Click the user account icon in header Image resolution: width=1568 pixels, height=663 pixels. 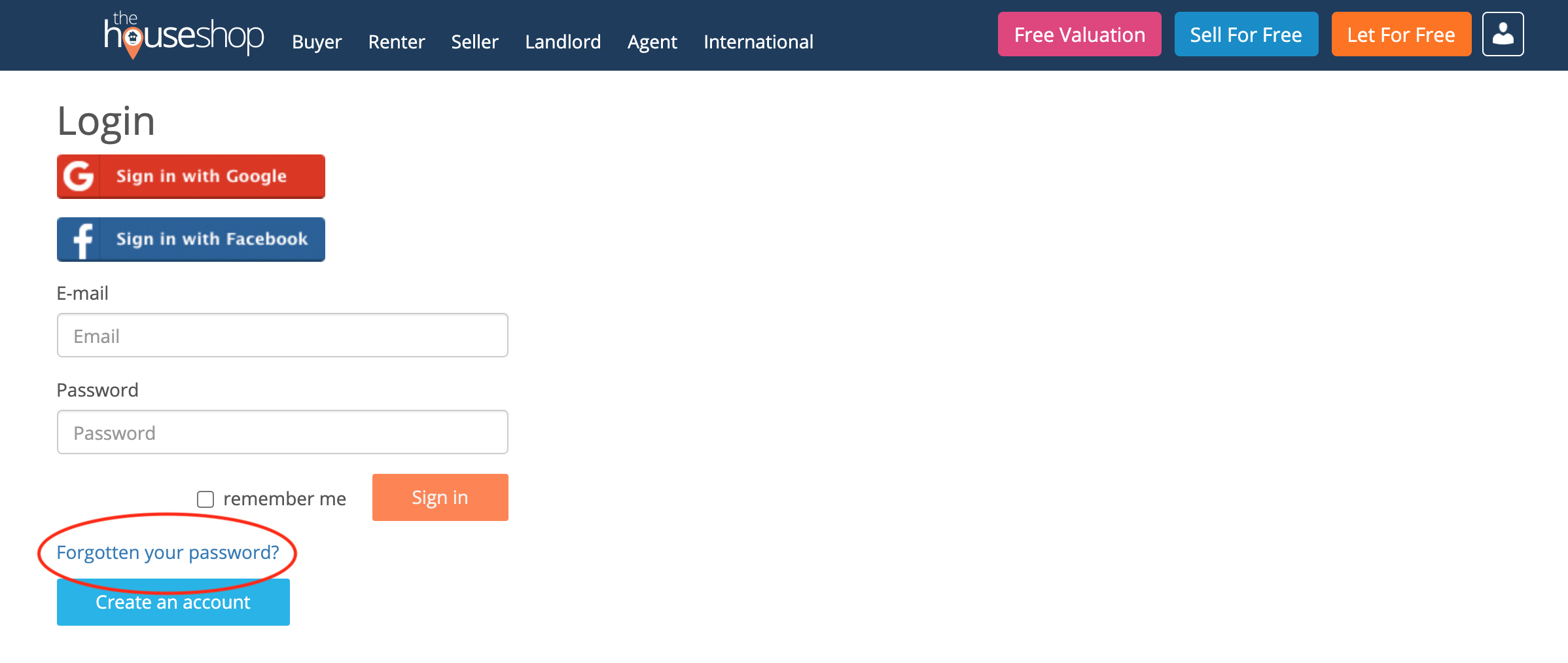click(1503, 34)
